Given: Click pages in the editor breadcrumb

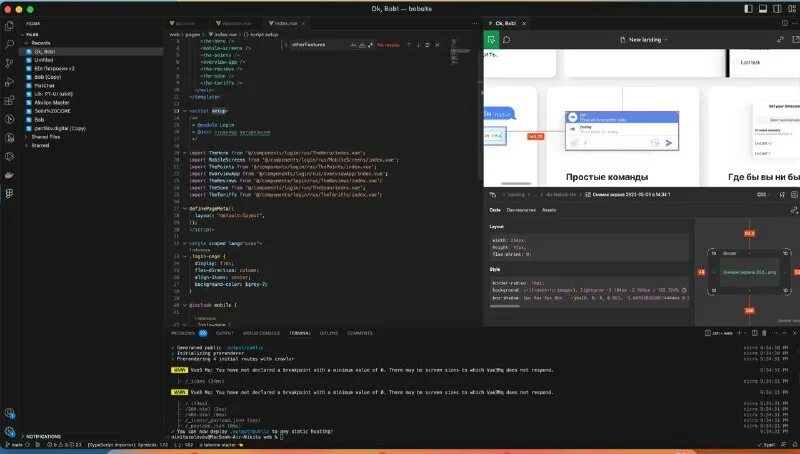Looking at the screenshot, I should (192, 35).
